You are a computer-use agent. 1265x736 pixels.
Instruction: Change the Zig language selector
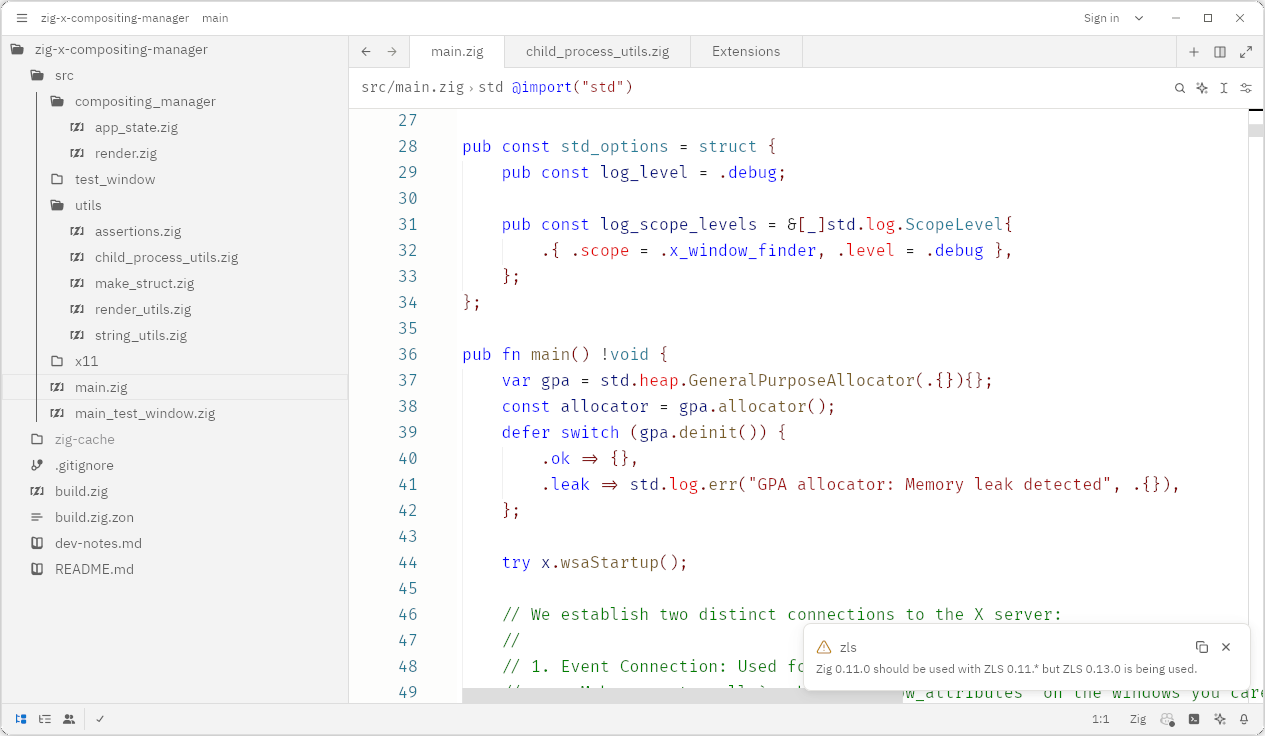click(x=1138, y=719)
